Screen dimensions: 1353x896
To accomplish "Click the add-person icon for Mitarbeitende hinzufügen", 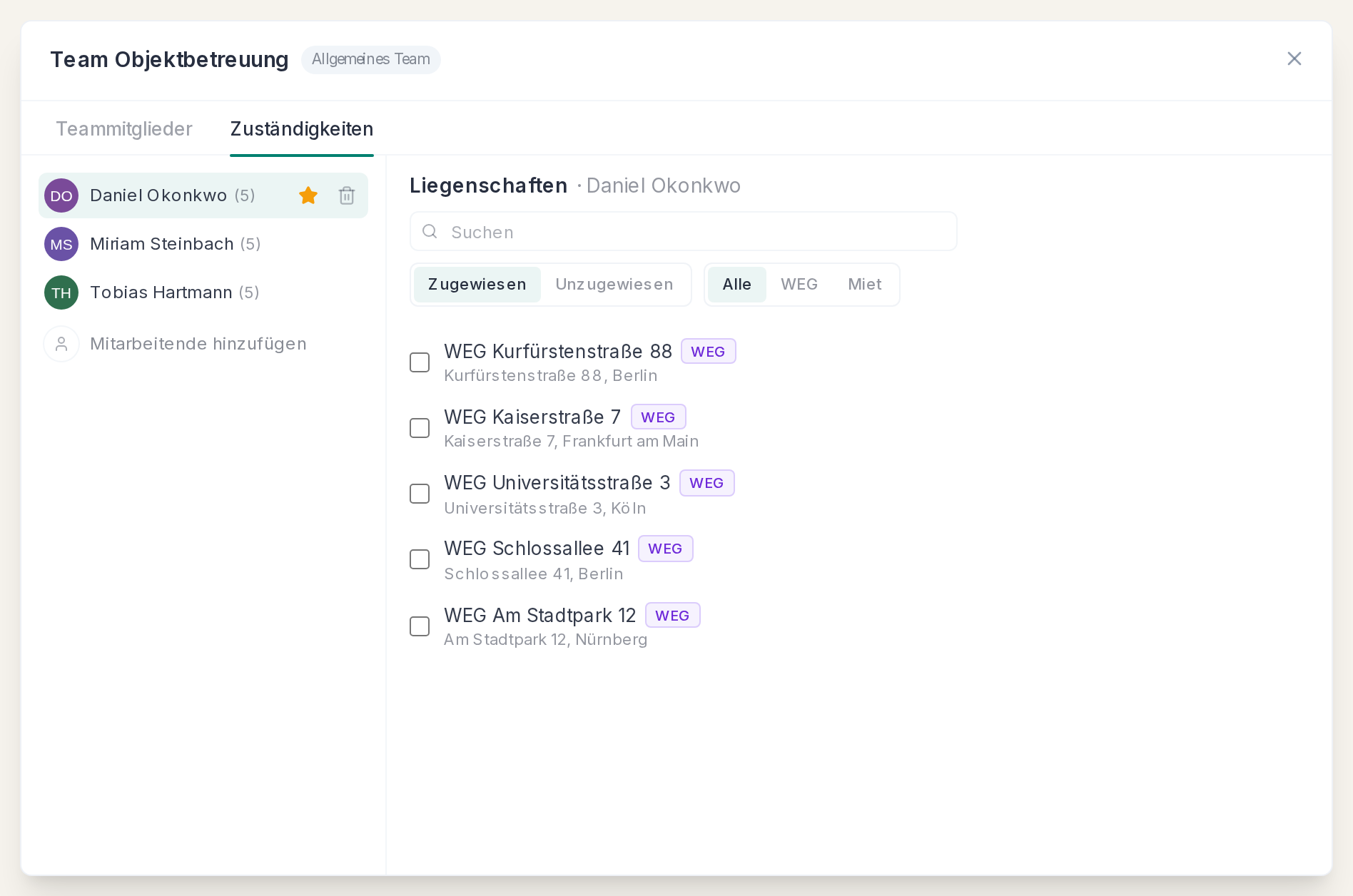I will [x=61, y=344].
